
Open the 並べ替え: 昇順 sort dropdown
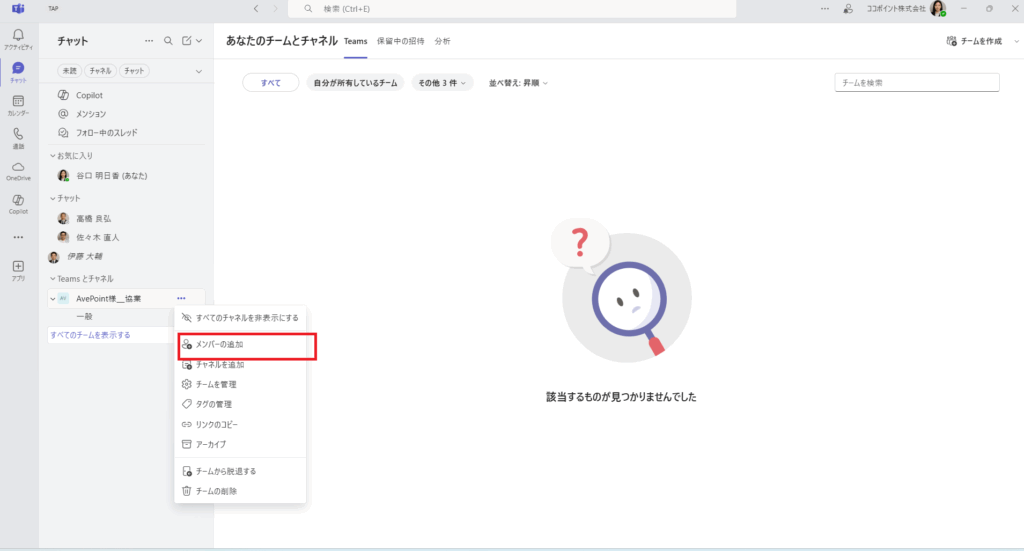pos(517,82)
